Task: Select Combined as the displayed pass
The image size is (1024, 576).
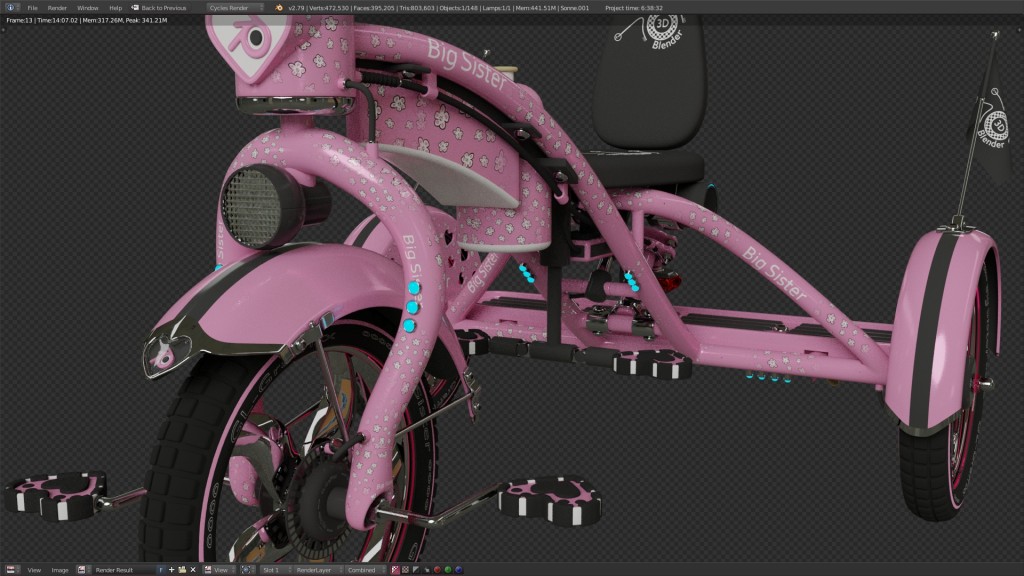Action: pyautogui.click(x=364, y=568)
